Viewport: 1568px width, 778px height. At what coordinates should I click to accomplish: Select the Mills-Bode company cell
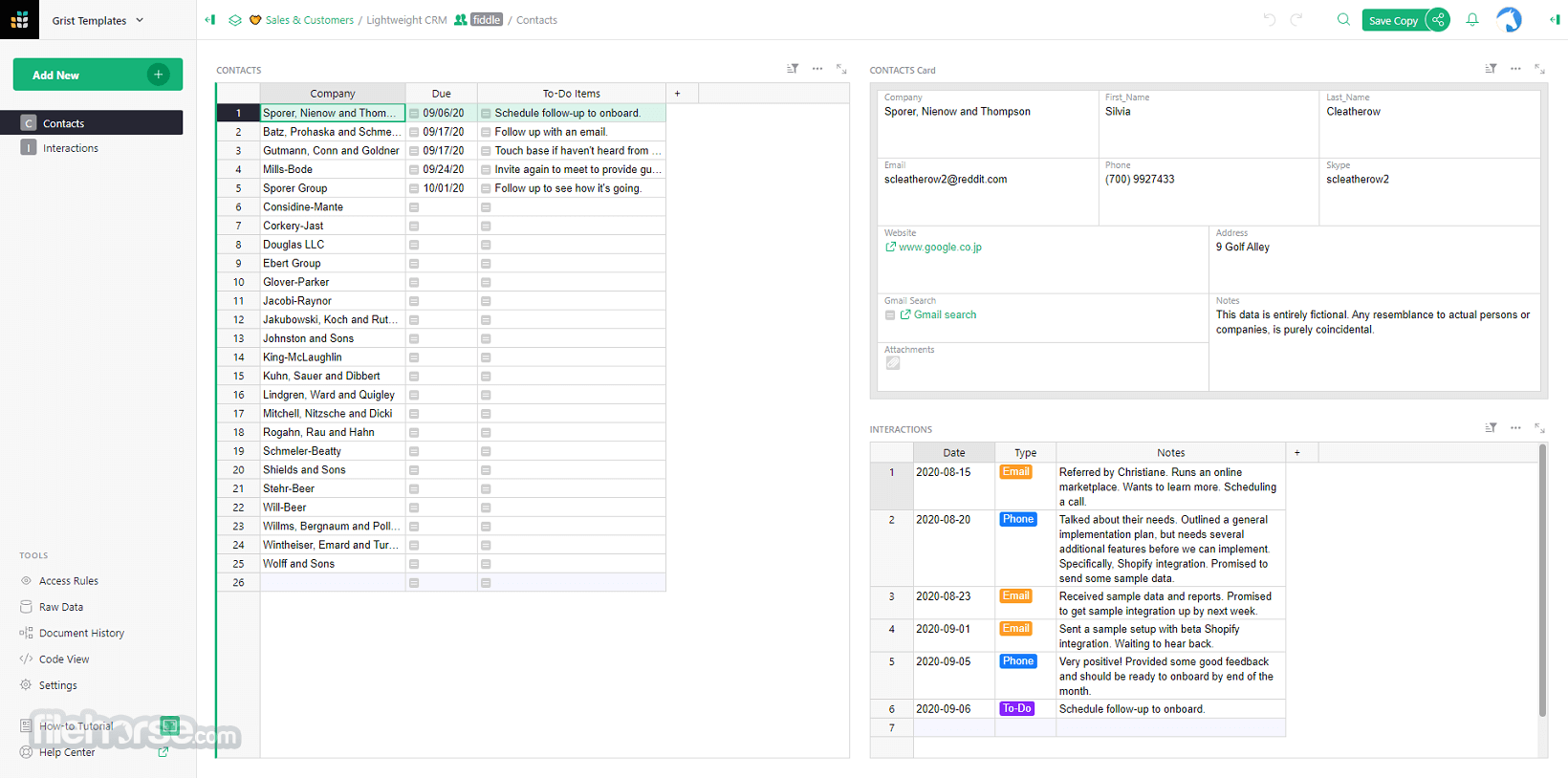pos(333,169)
